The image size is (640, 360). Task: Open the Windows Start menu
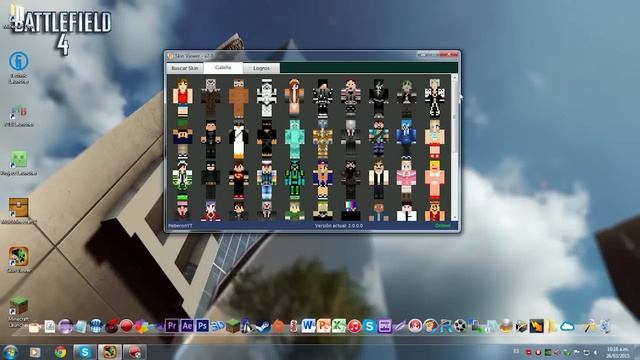pos(10,352)
